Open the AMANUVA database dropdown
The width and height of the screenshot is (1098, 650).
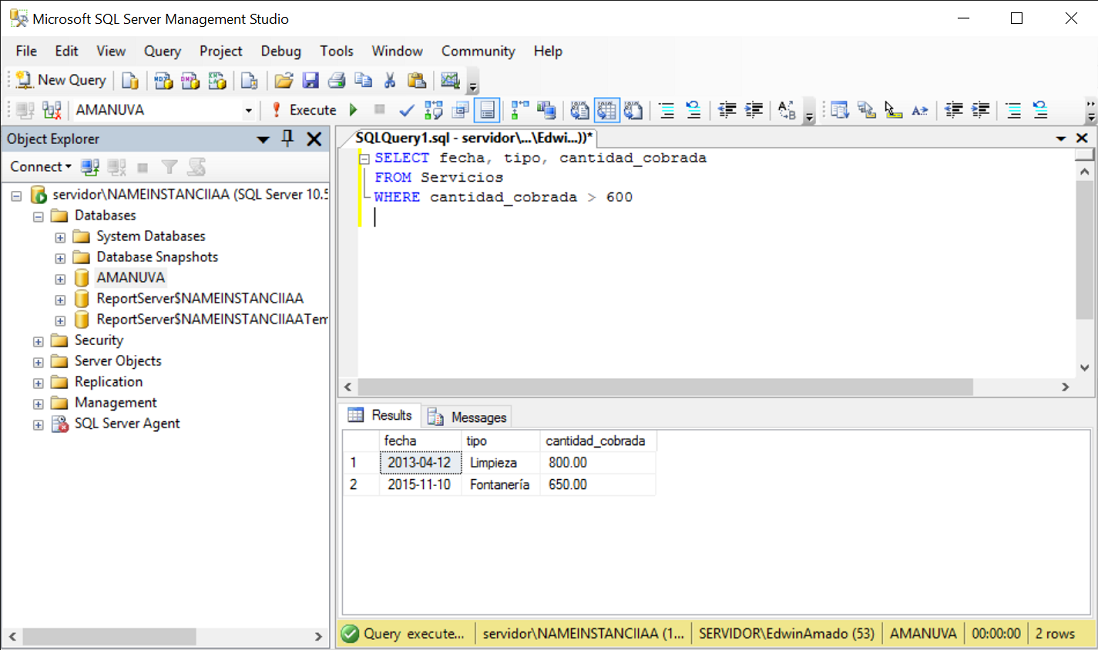point(246,110)
